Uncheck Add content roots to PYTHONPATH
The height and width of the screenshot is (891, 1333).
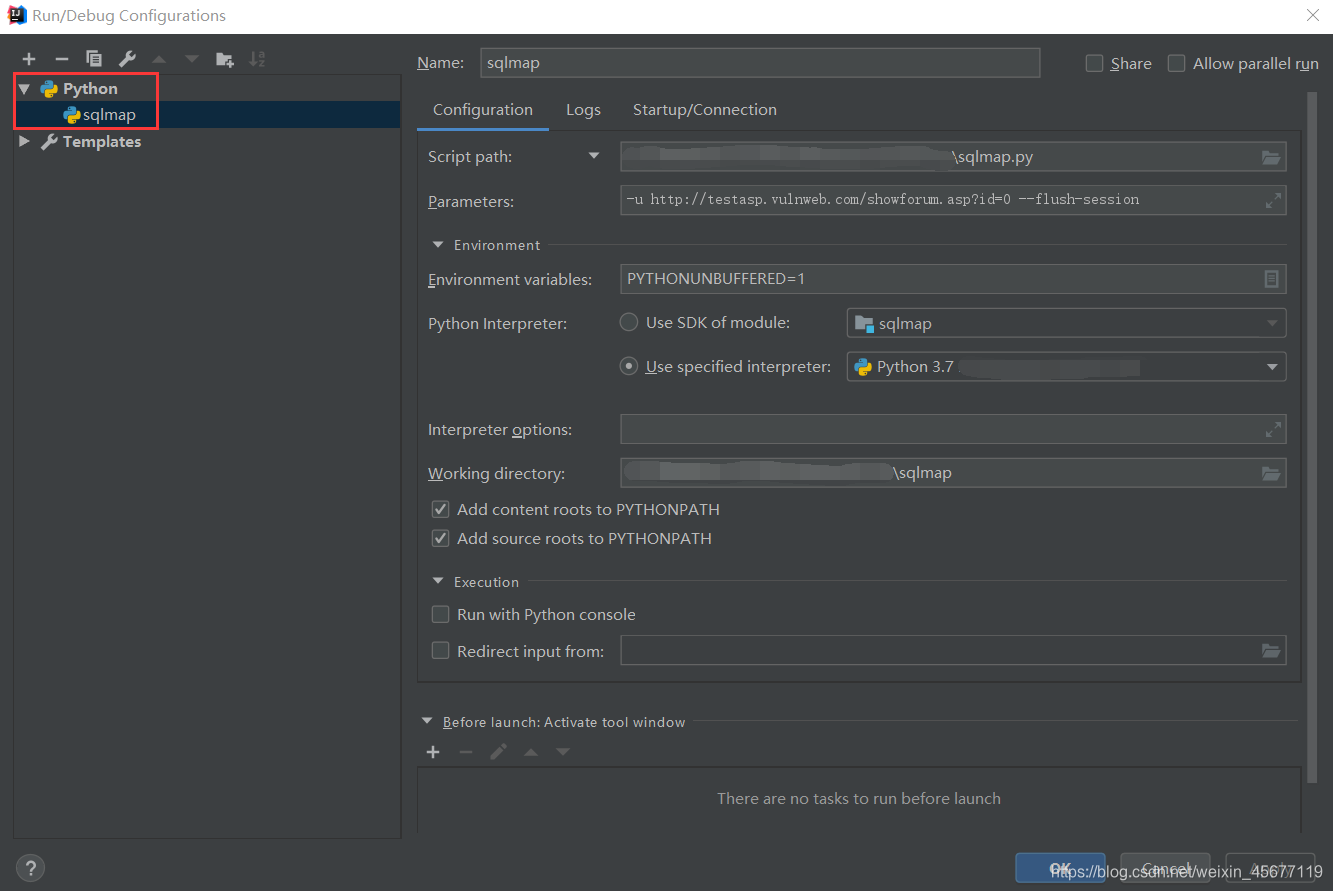click(440, 509)
